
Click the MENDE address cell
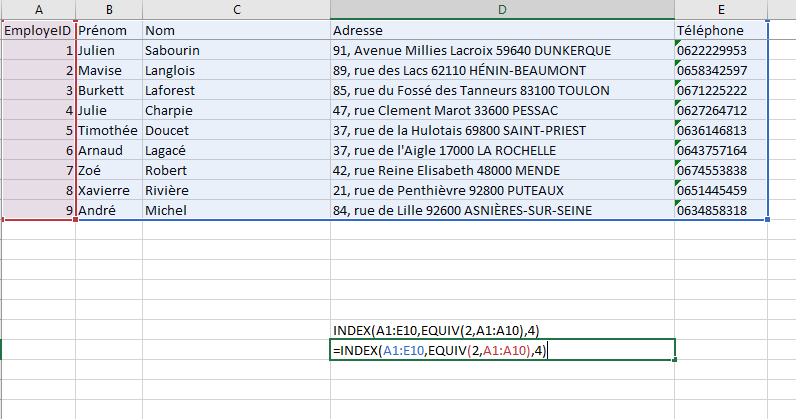pyautogui.click(x=502, y=170)
